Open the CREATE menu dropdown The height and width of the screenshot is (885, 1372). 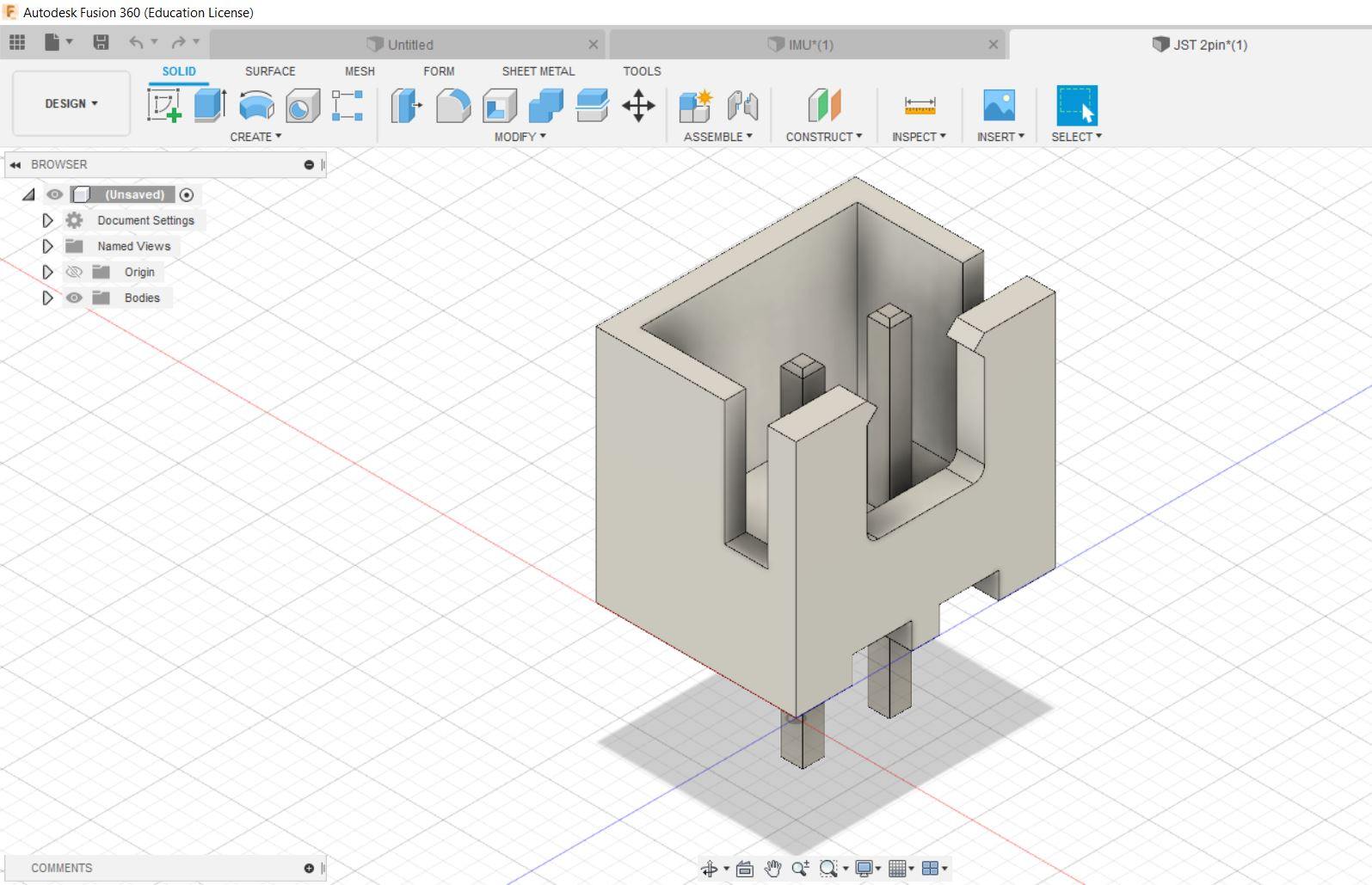click(x=255, y=137)
